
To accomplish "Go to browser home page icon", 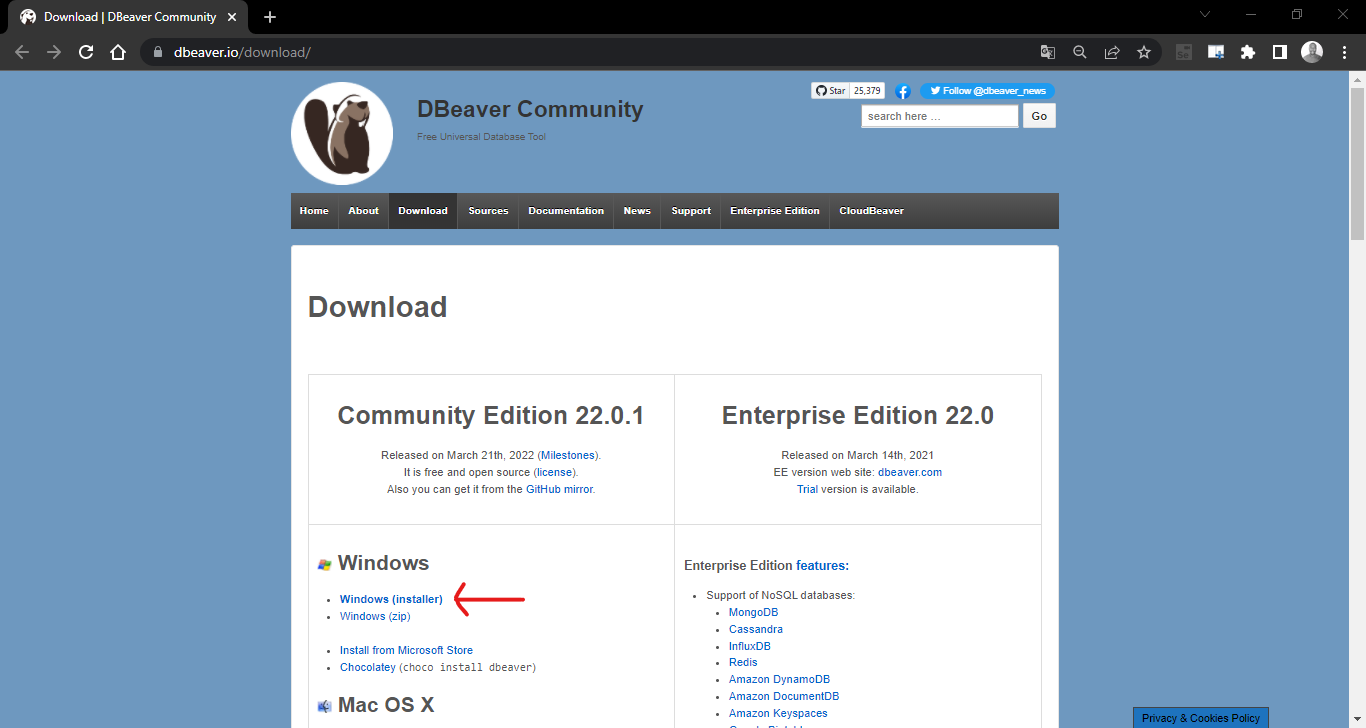I will click(118, 52).
